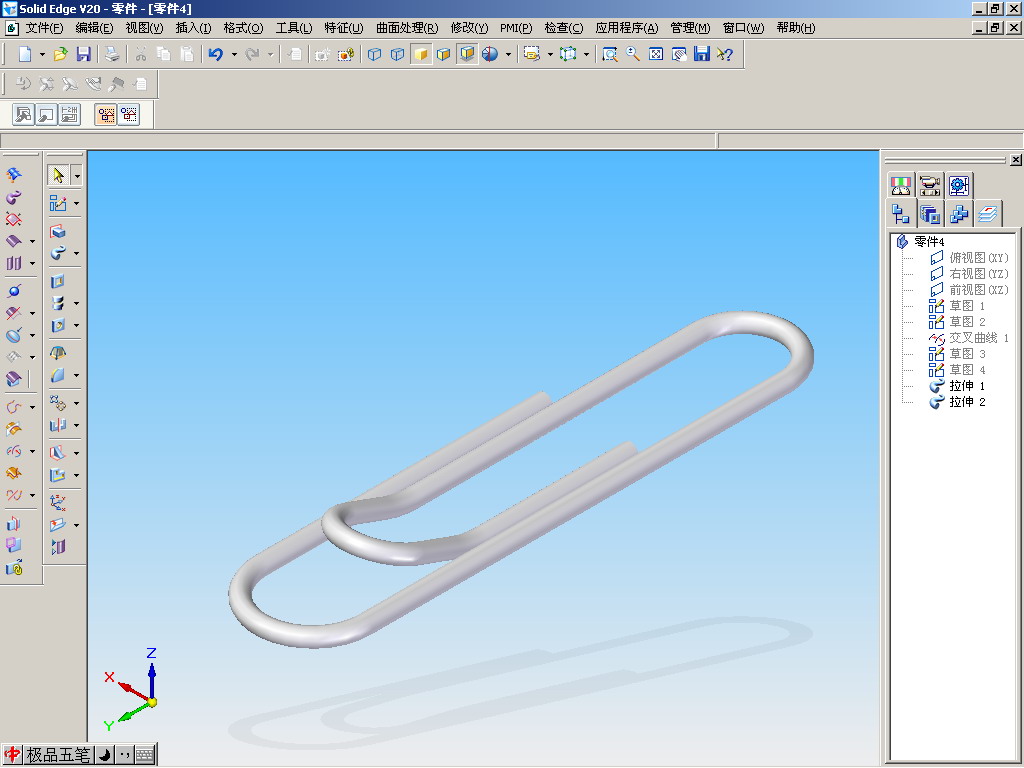Select 拉伸 1 in the feature tree
This screenshot has width=1024, height=768.
pyautogui.click(x=967, y=386)
